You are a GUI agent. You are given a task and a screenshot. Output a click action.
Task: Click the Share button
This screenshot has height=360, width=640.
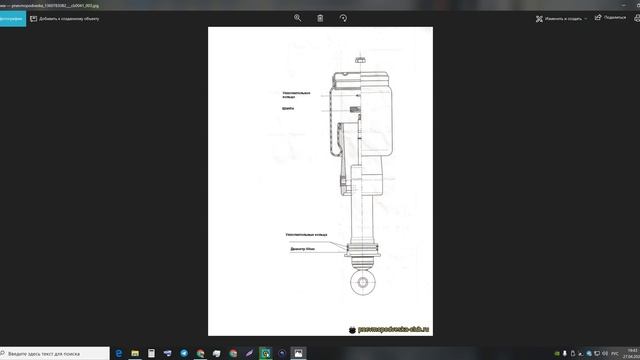point(610,18)
